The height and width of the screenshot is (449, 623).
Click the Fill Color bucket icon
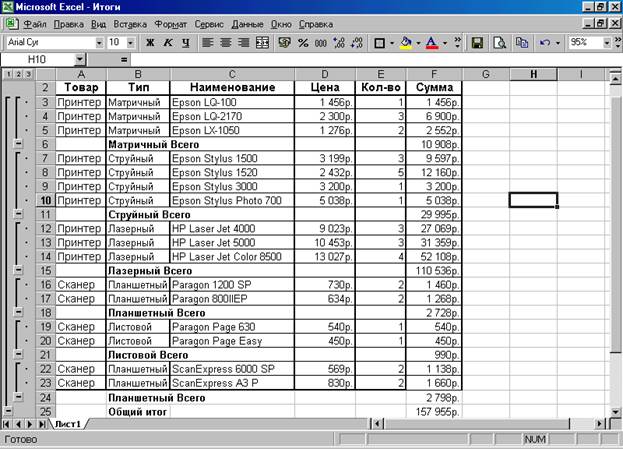[406, 43]
